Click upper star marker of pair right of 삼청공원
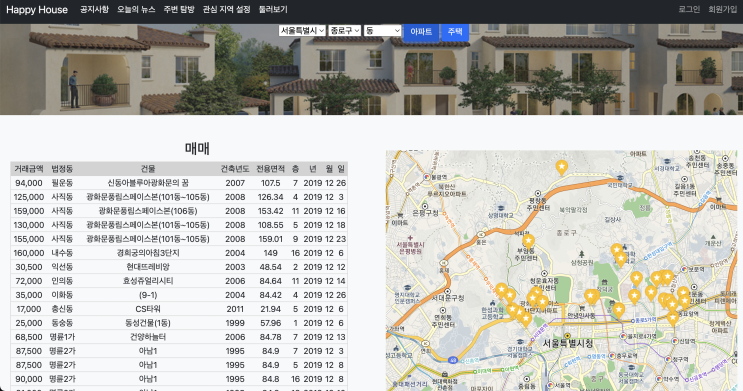 pos(616,250)
